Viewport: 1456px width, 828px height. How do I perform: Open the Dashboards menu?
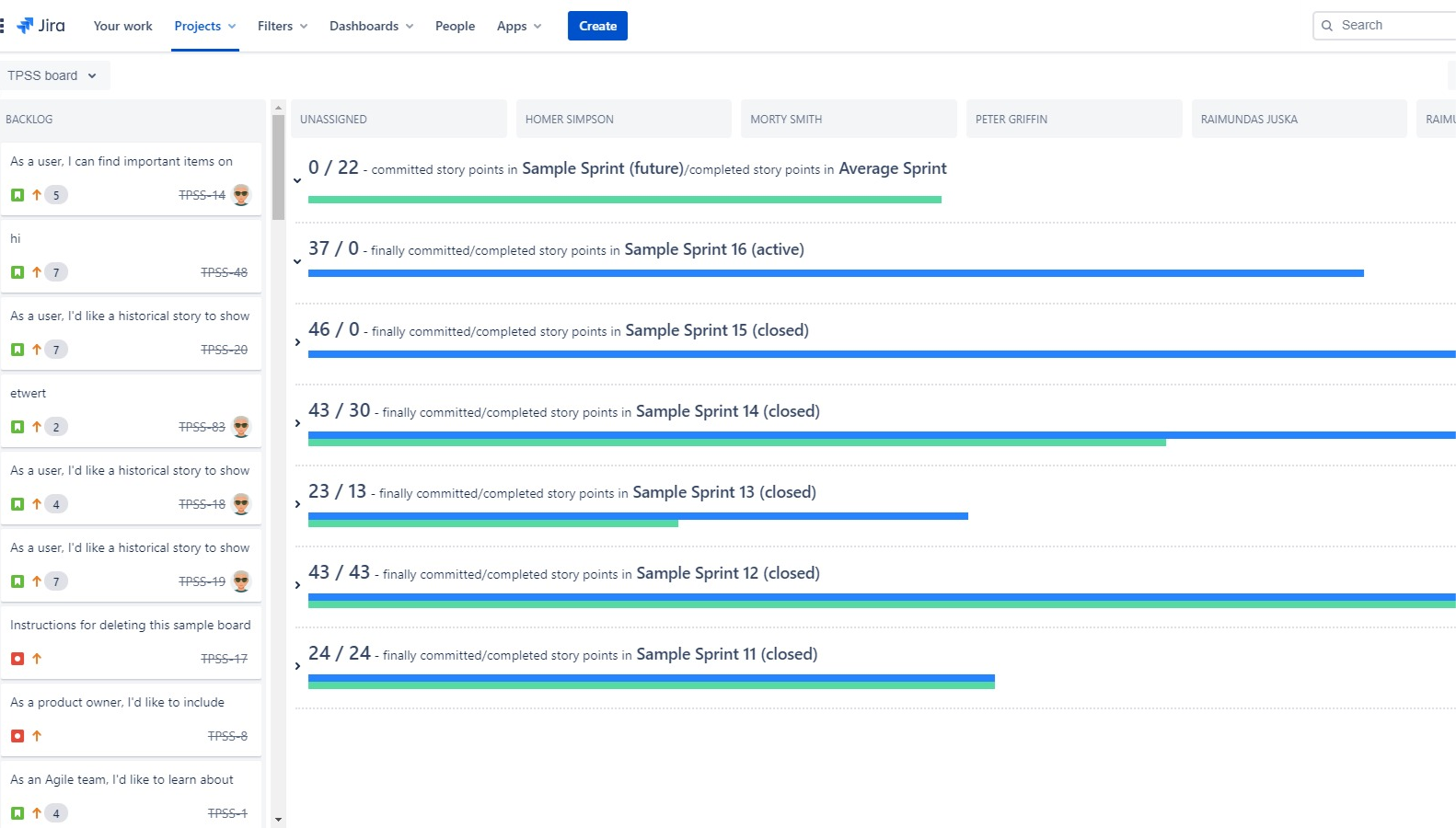[x=371, y=26]
